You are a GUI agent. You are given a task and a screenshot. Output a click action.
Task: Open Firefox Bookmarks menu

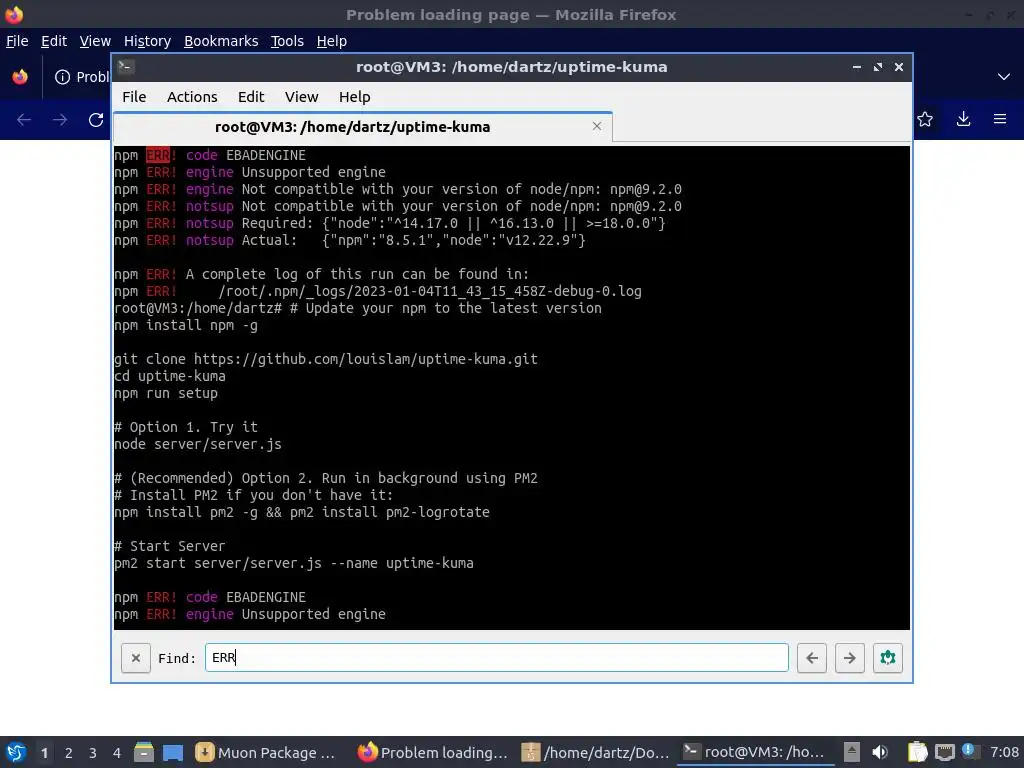tap(221, 41)
